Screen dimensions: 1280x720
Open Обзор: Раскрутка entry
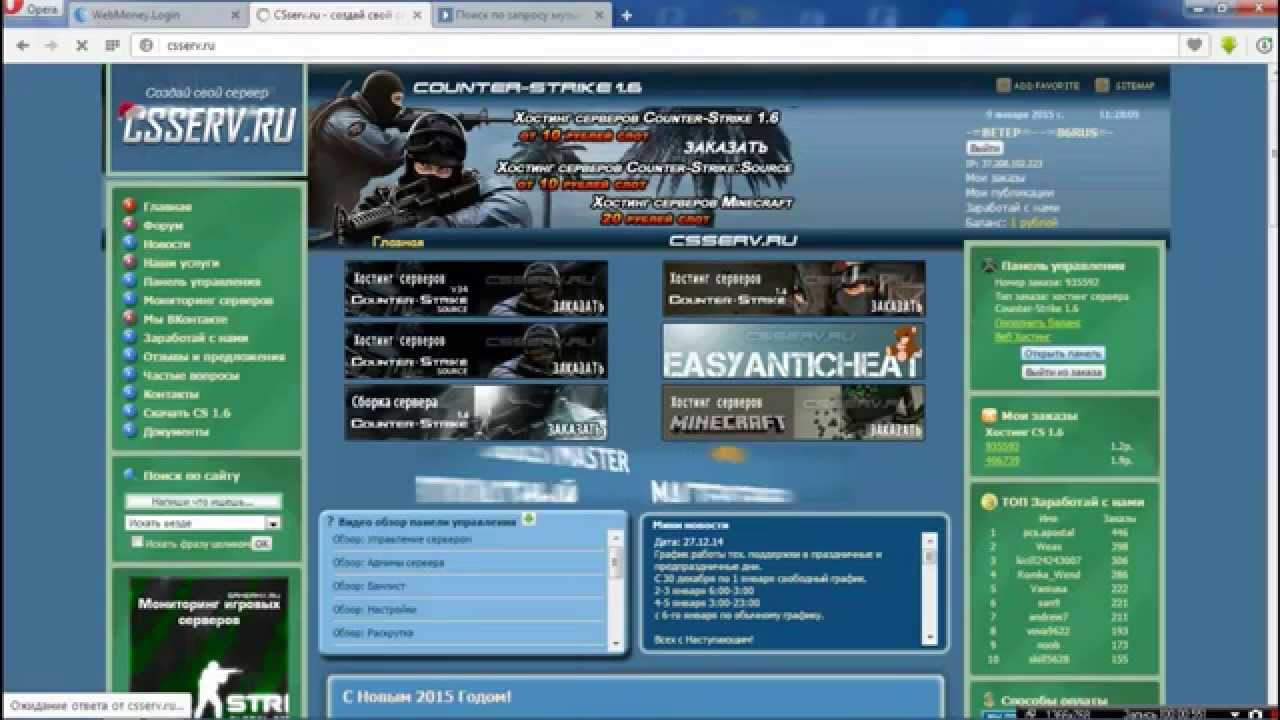coord(373,632)
